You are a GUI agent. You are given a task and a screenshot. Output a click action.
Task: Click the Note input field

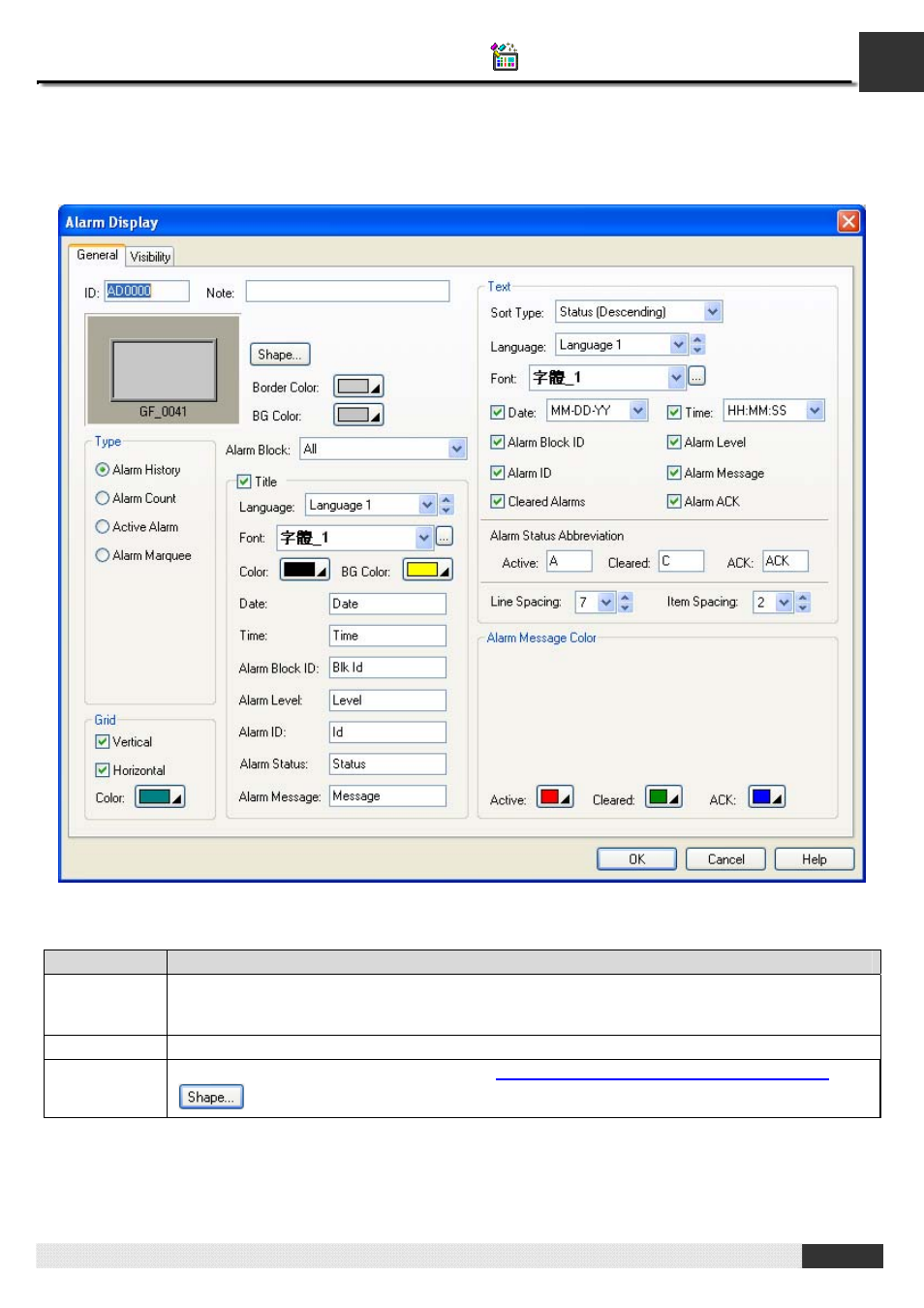click(348, 291)
